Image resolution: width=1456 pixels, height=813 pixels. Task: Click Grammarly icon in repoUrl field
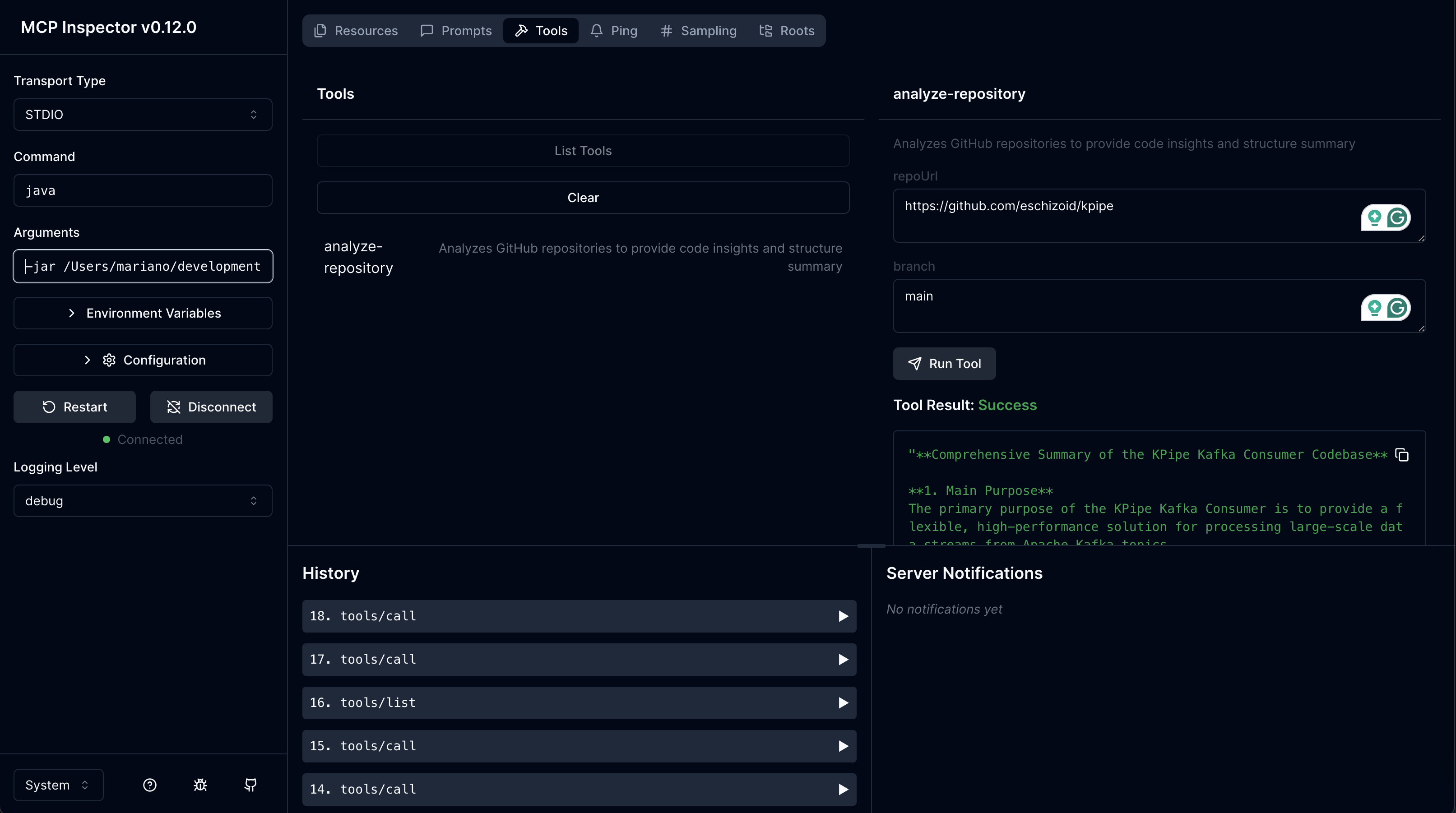coord(1398,217)
